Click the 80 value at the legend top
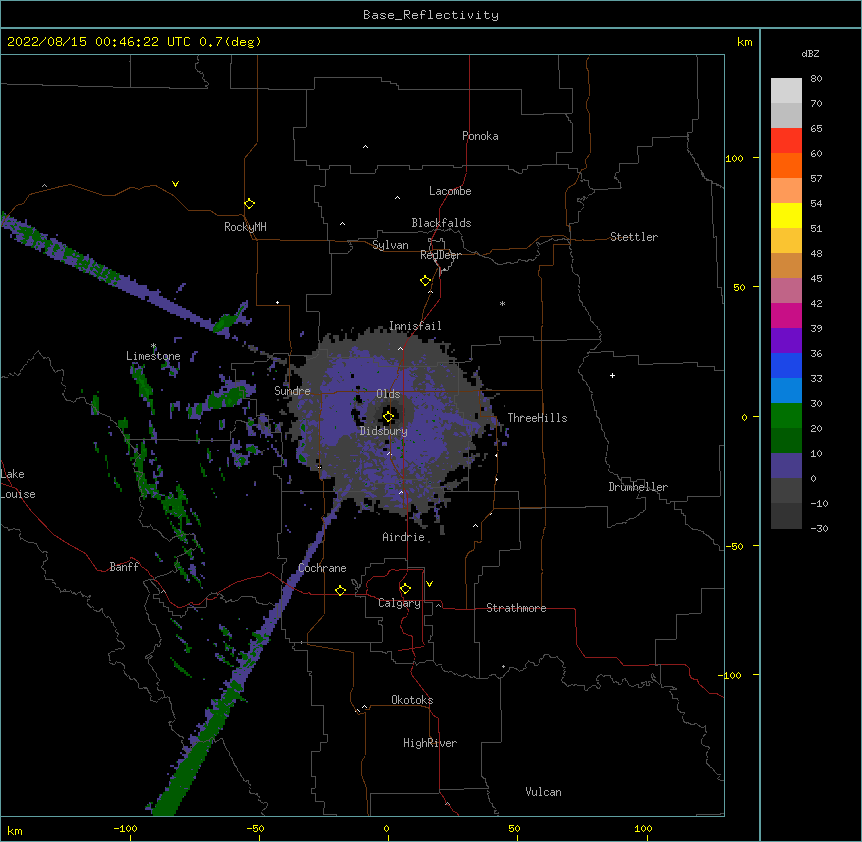The height and width of the screenshot is (842, 862). (x=816, y=79)
